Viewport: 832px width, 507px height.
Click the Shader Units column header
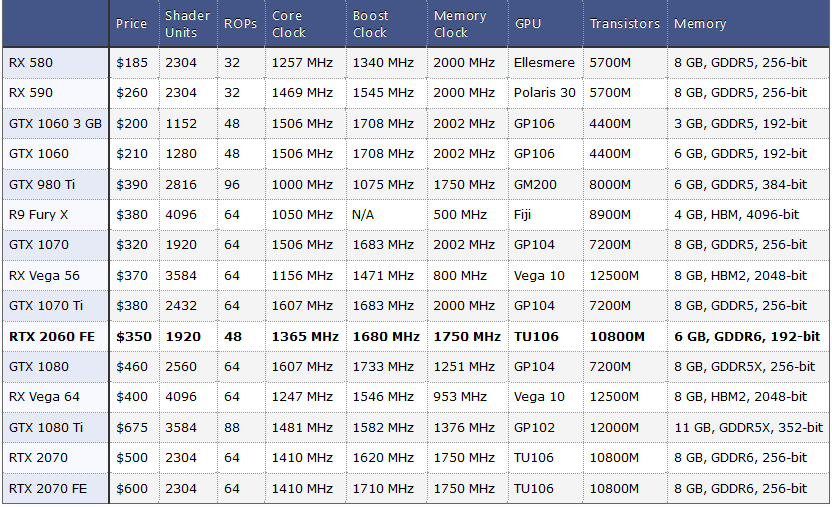click(187, 24)
